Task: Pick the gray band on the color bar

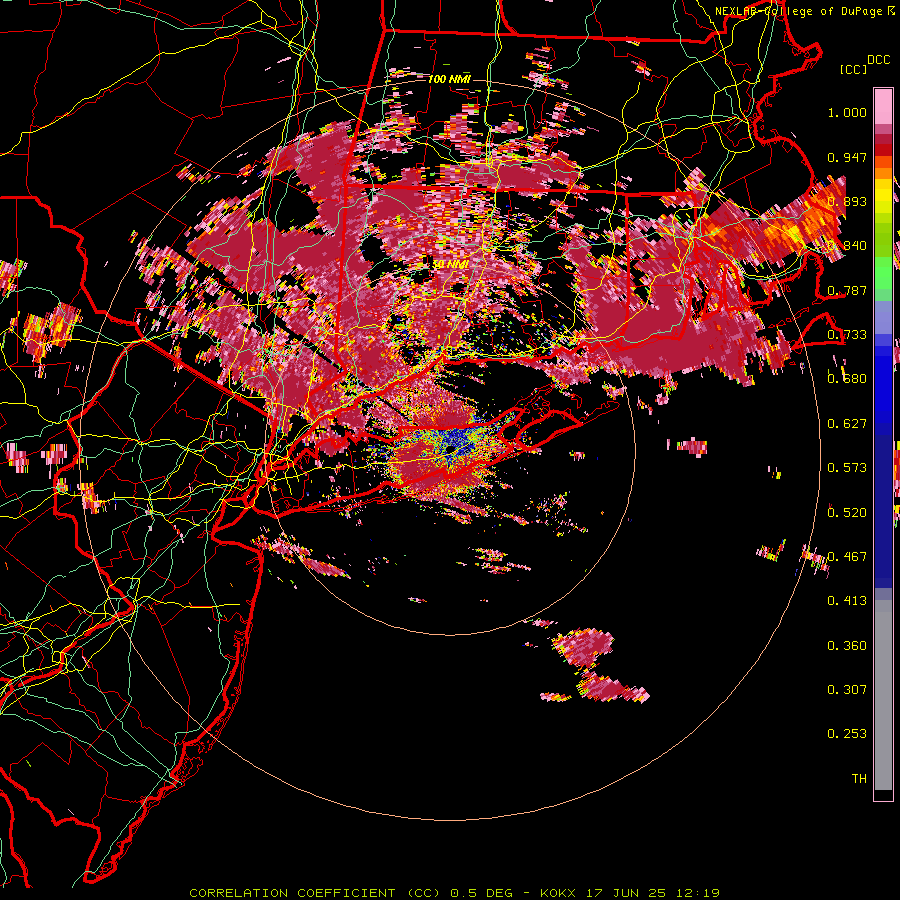Action: (x=883, y=695)
